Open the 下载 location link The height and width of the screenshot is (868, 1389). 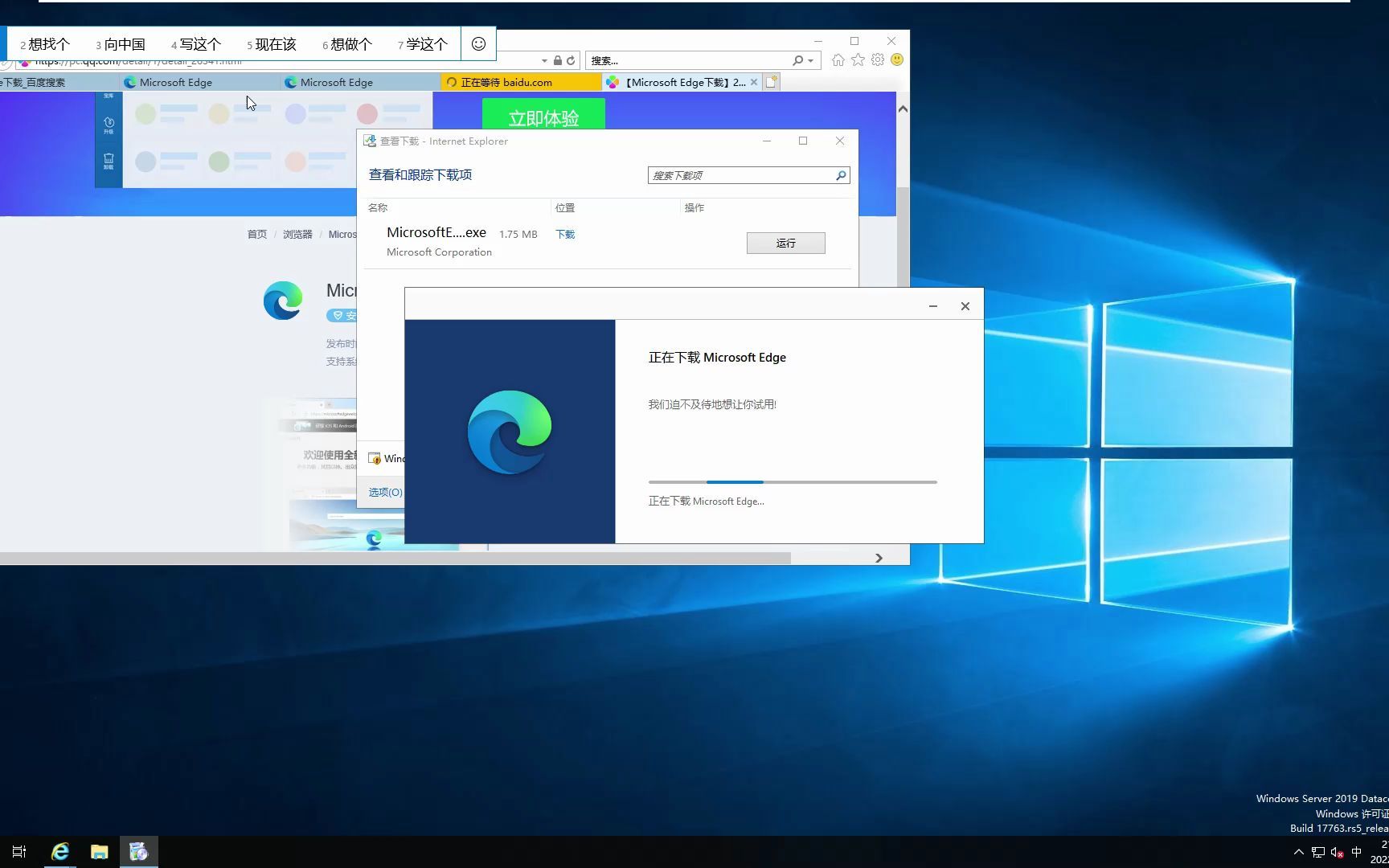coord(565,235)
